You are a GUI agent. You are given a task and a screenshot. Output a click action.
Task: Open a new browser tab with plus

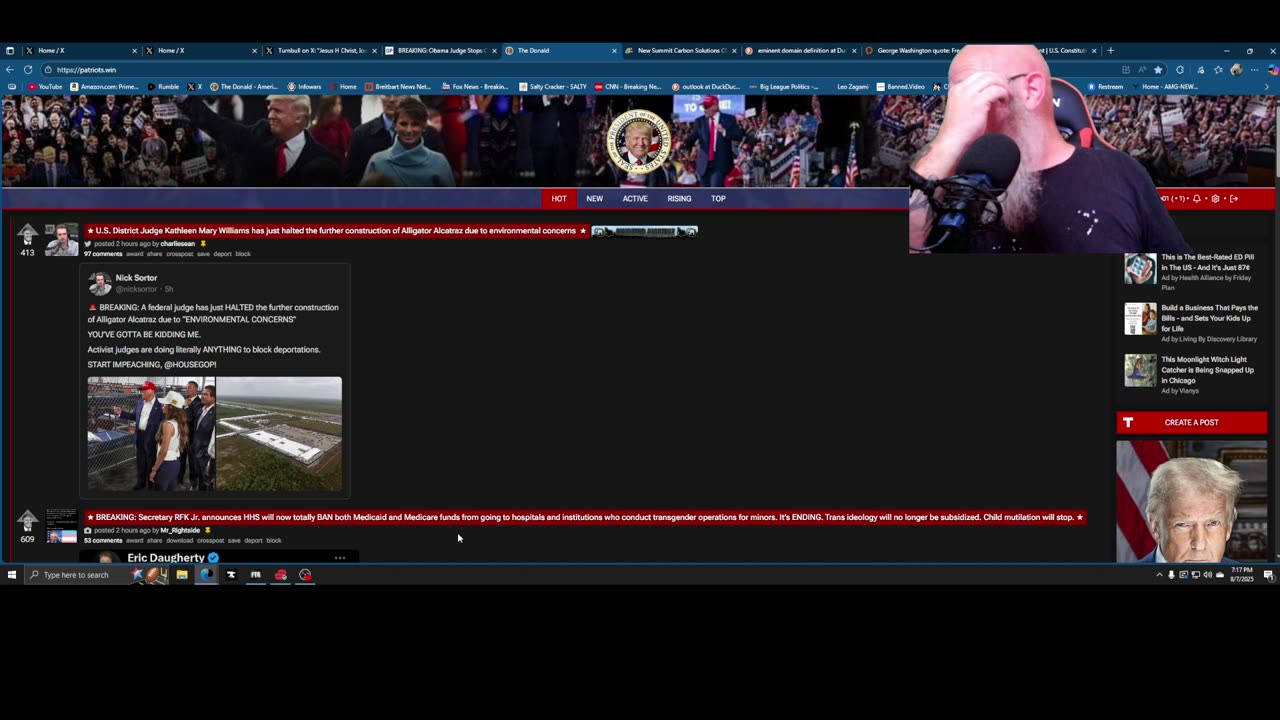tap(1110, 50)
